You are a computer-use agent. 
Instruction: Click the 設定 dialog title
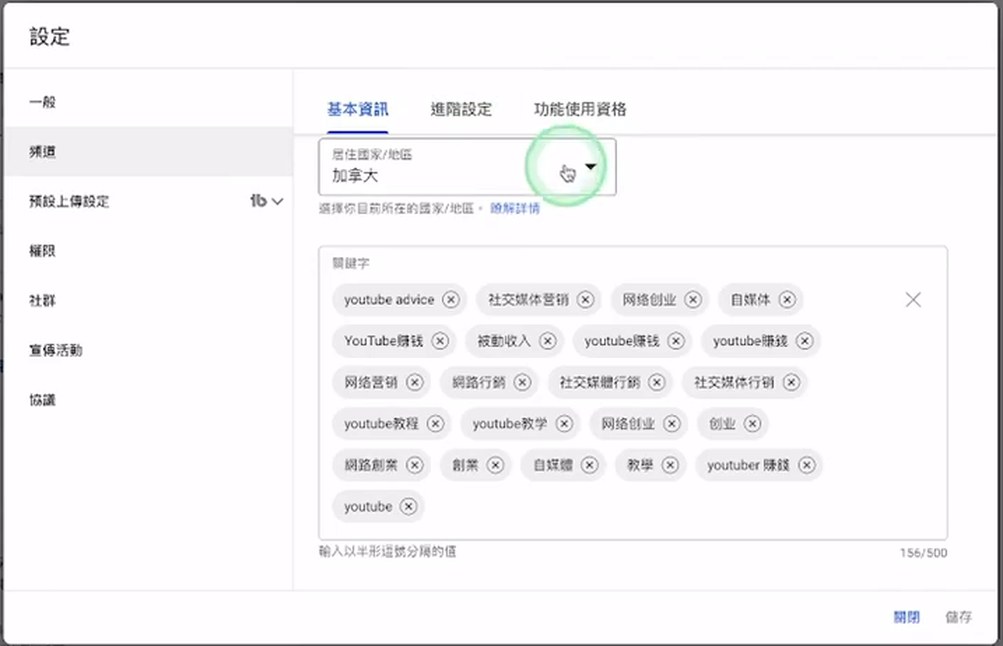point(49,36)
